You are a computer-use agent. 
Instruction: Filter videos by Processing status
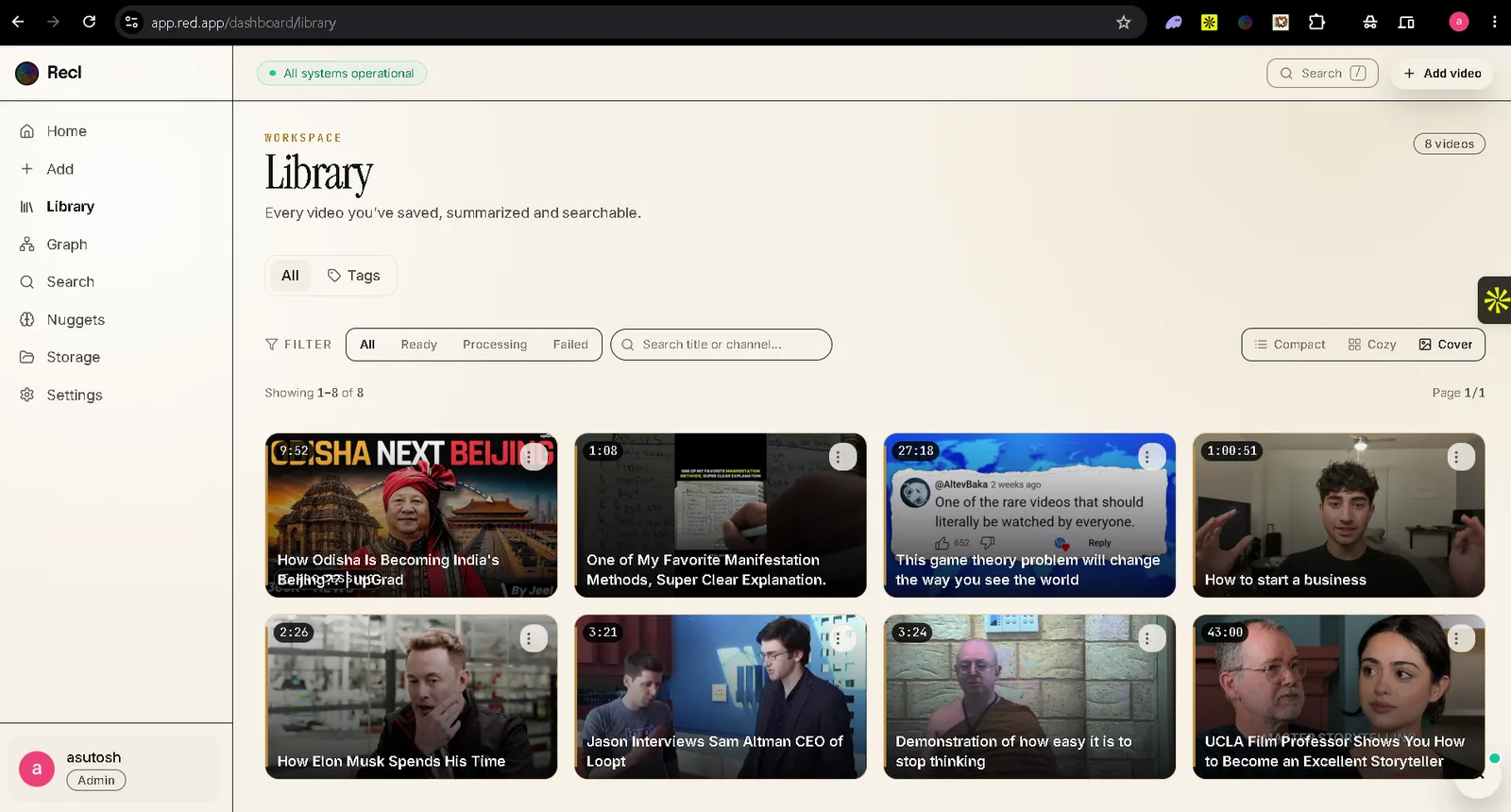tap(495, 345)
